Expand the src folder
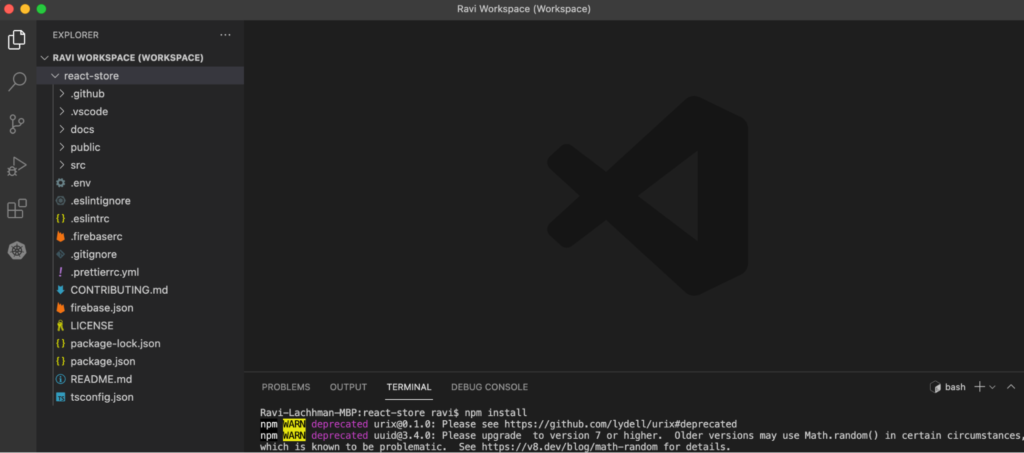The width and height of the screenshot is (1024, 453). (x=140, y=165)
